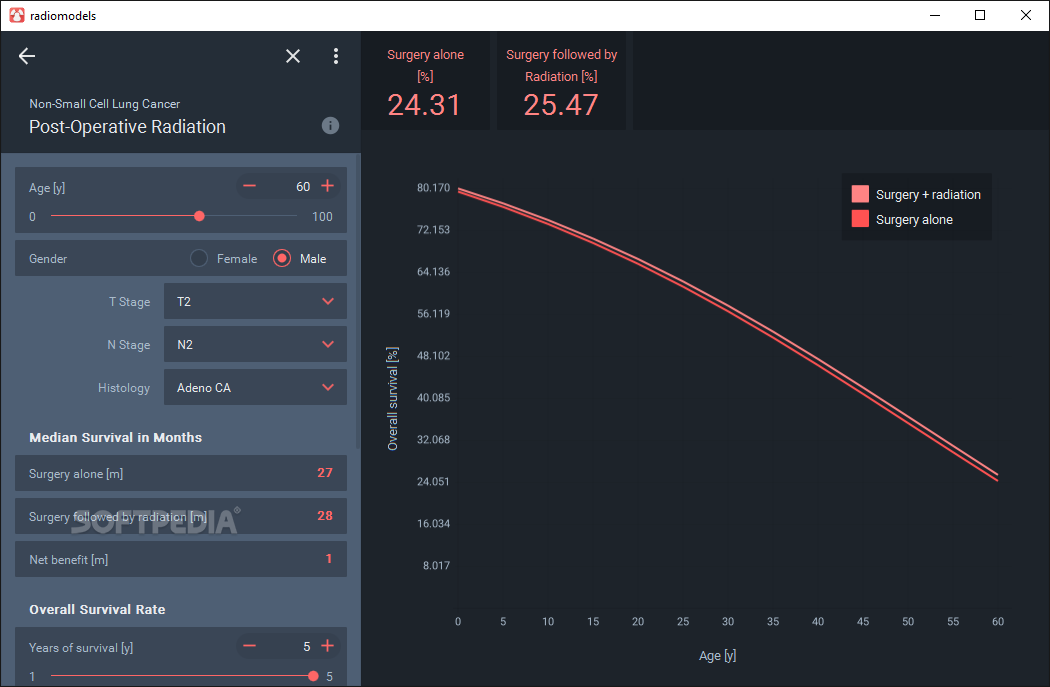
Task: Click the Years of survival slider handle
Action: click(313, 676)
